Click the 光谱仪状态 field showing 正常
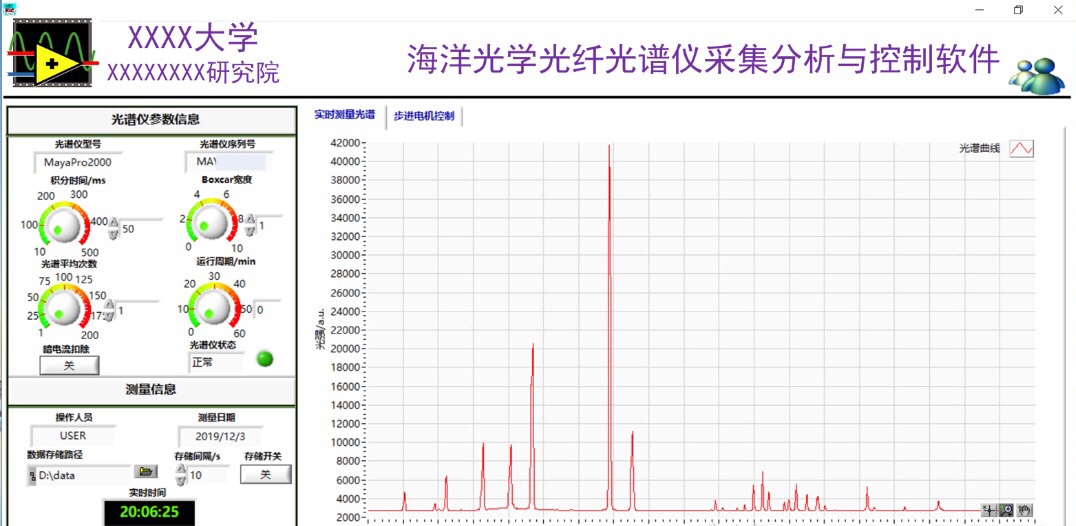 216,362
